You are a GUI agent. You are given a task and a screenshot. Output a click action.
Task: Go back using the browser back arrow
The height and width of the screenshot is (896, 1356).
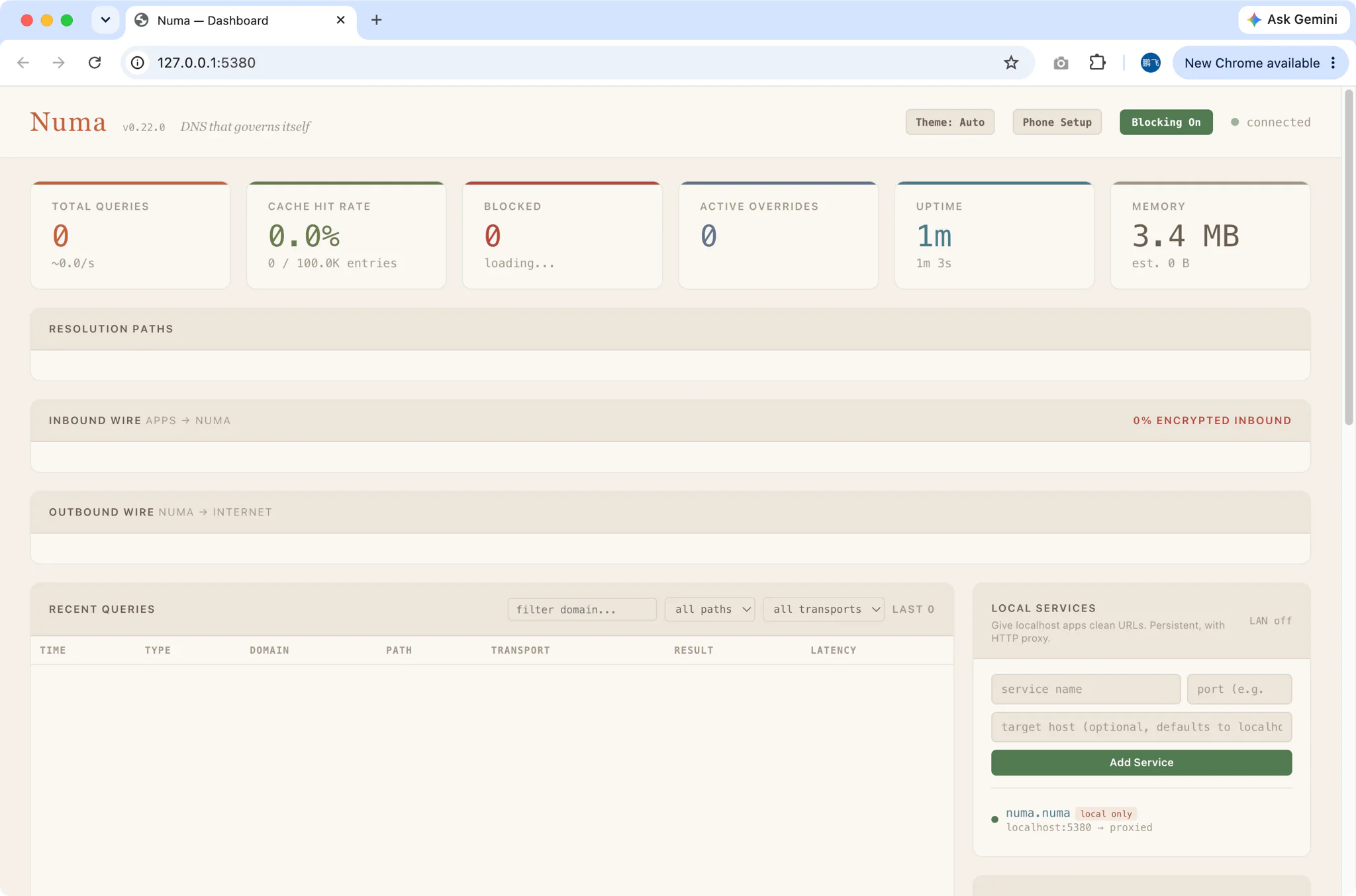pos(23,63)
